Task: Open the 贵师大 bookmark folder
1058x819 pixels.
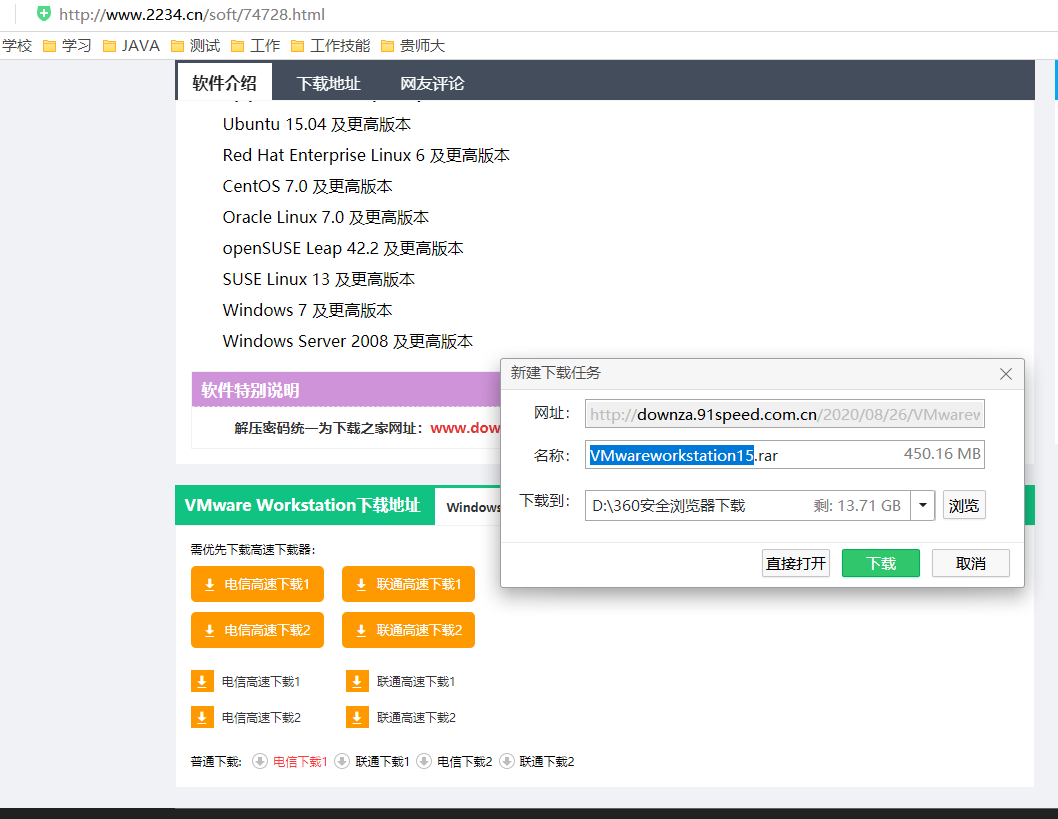Action: pos(413,46)
